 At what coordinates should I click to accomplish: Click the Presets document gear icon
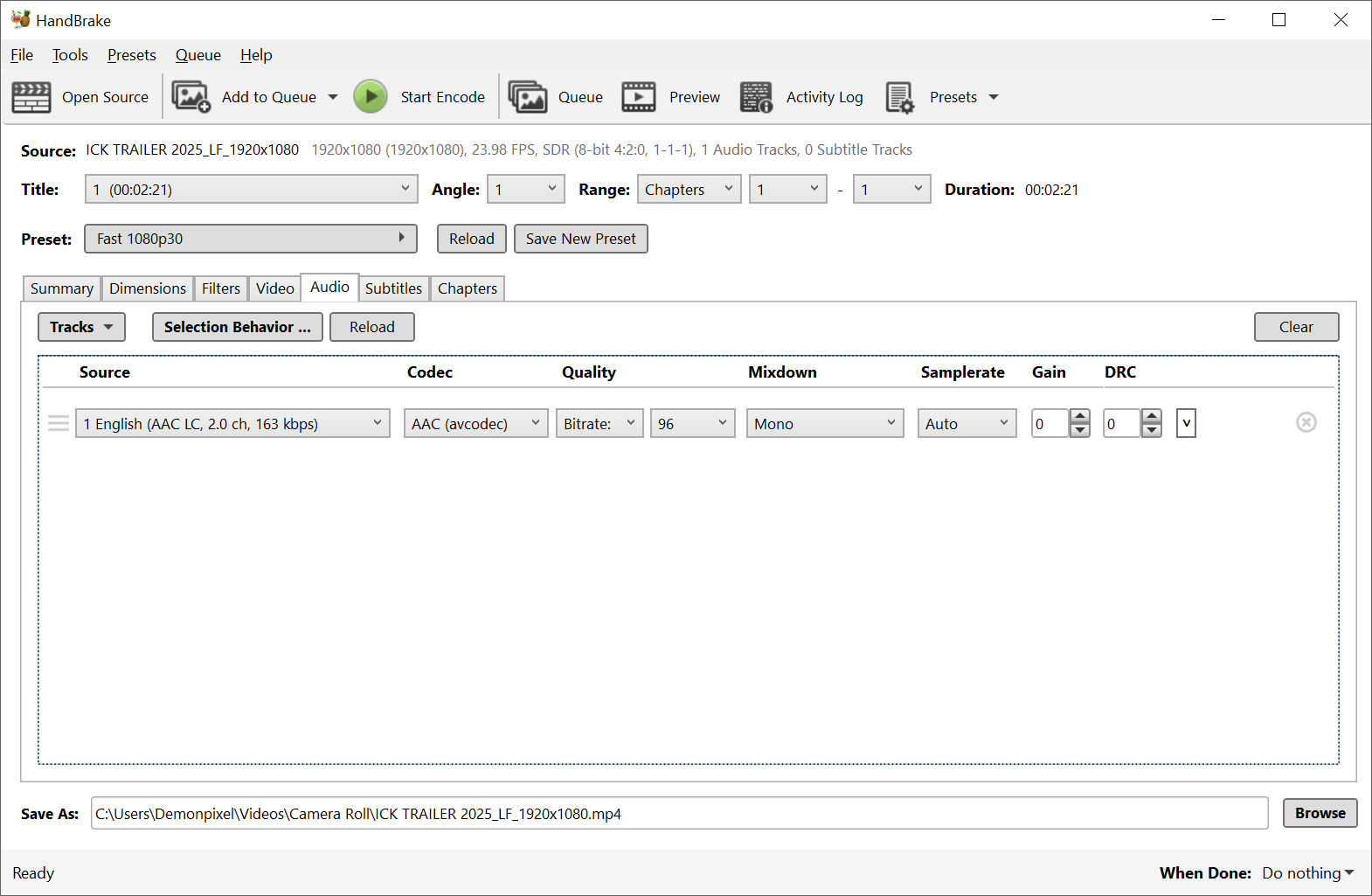pyautogui.click(x=900, y=97)
